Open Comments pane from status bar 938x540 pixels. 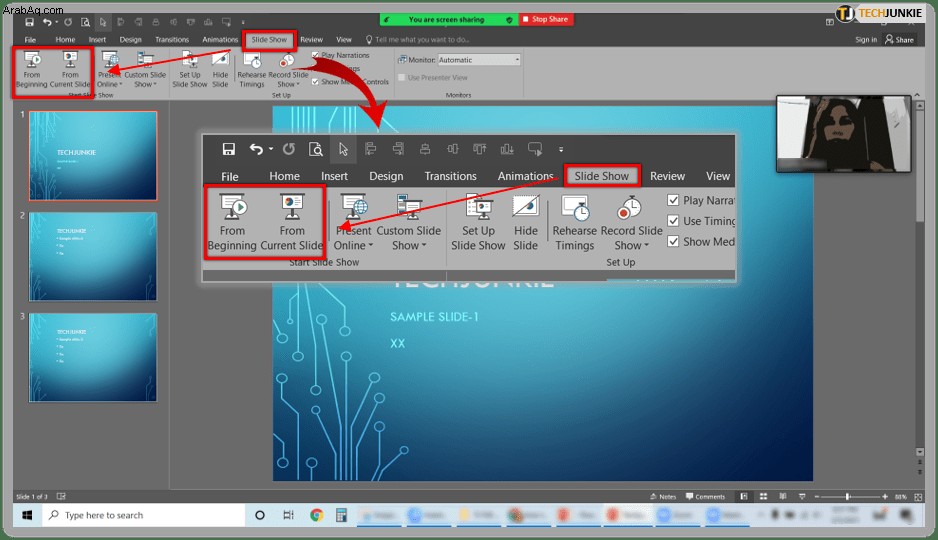705,496
